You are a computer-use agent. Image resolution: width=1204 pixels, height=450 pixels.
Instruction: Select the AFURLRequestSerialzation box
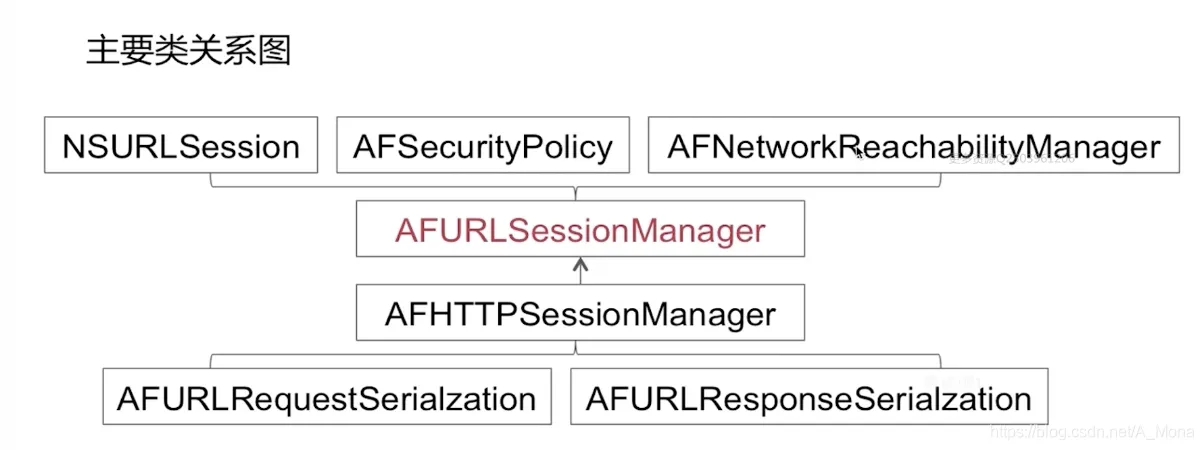[327, 398]
